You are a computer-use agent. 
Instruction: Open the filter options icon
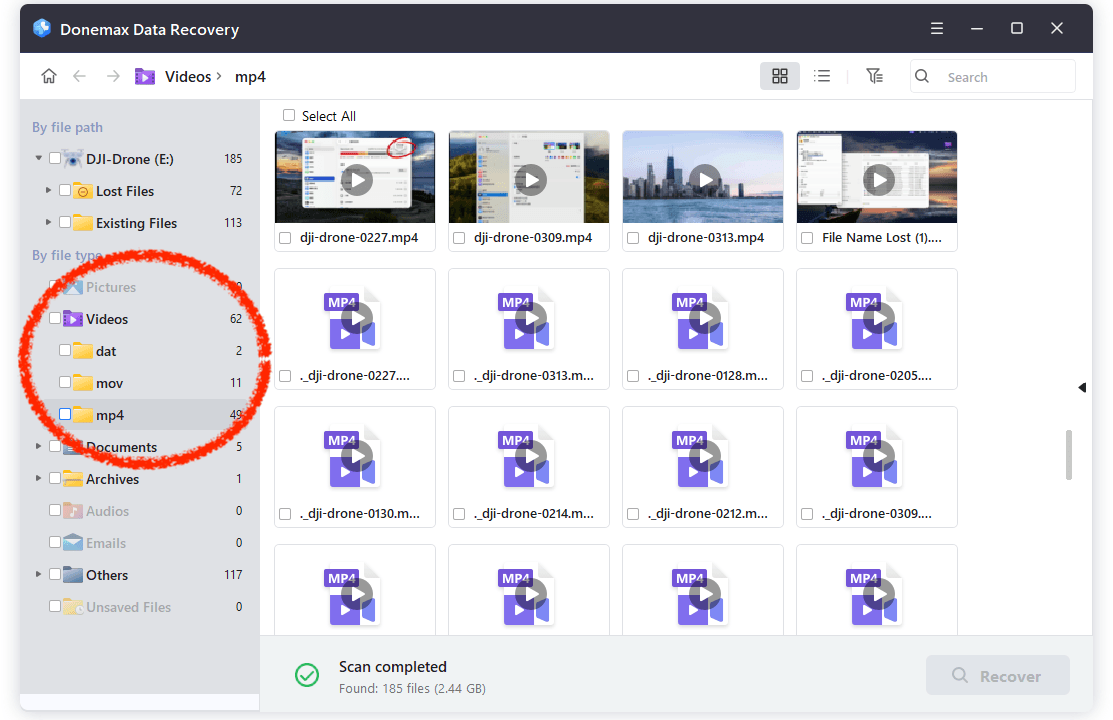[x=875, y=77]
